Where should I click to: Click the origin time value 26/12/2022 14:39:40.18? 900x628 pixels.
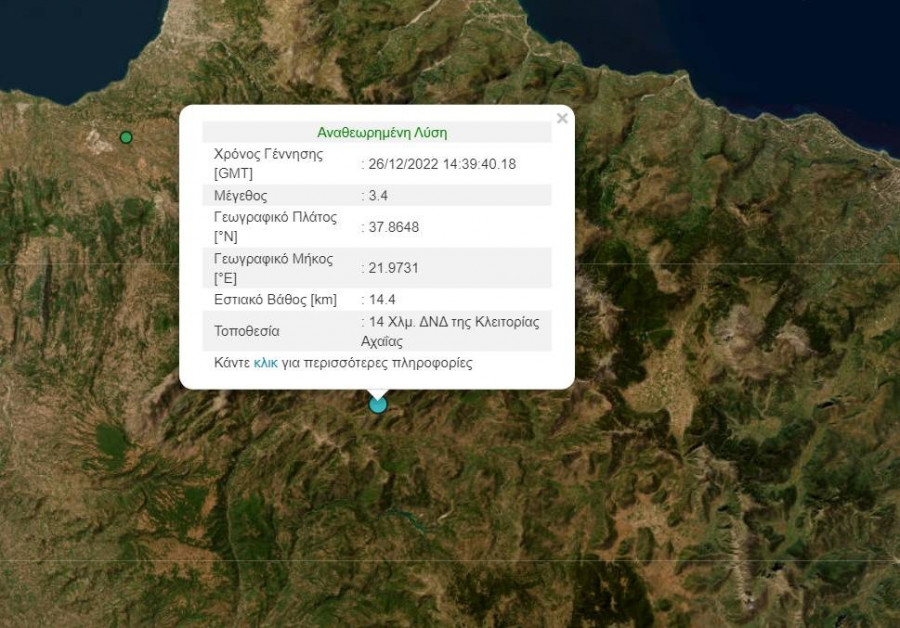tap(441, 164)
